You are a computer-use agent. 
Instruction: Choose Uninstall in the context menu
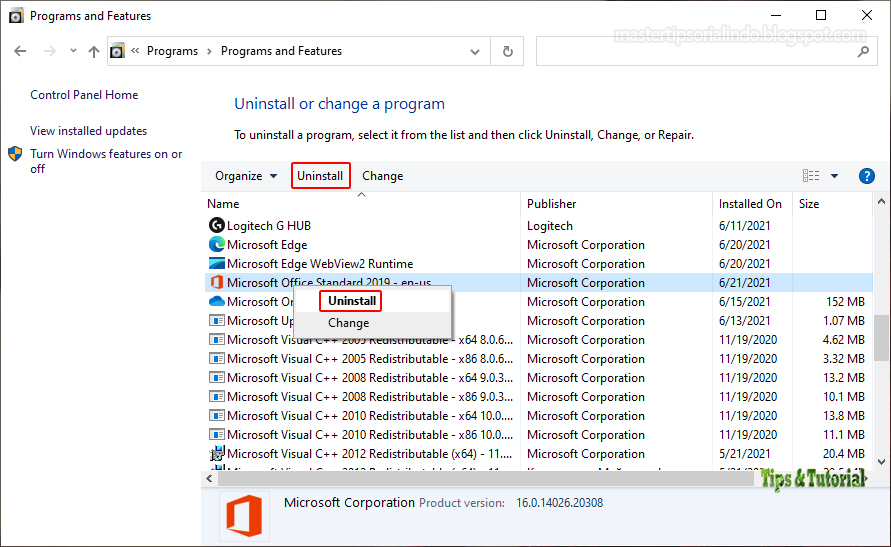(352, 301)
